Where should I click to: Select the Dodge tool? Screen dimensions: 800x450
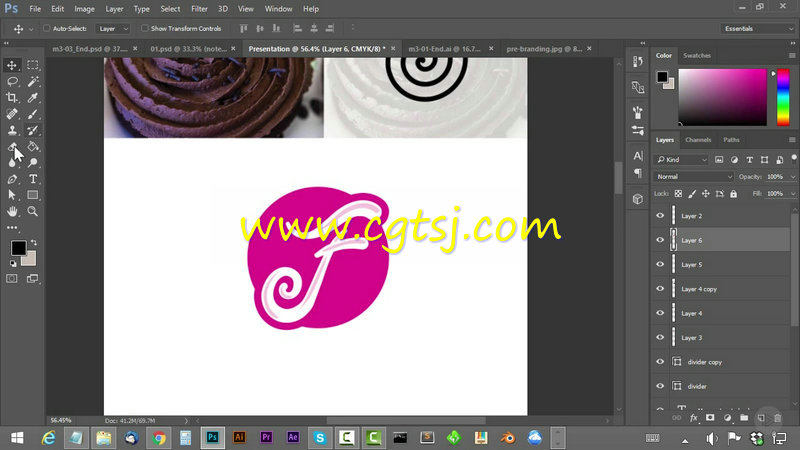(x=33, y=163)
